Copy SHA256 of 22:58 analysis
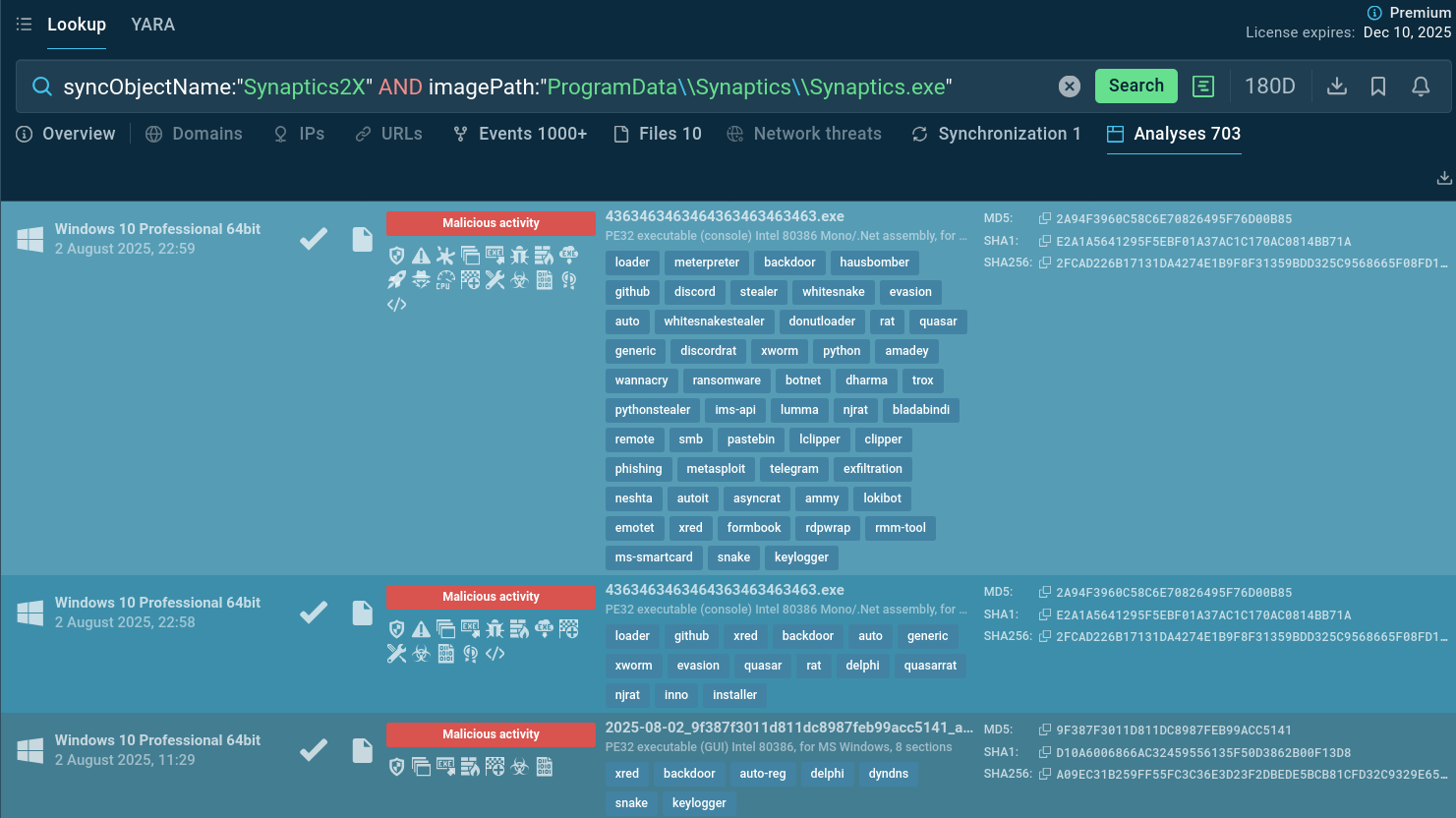Screen dimensions: 1456x818 (x=1045, y=636)
